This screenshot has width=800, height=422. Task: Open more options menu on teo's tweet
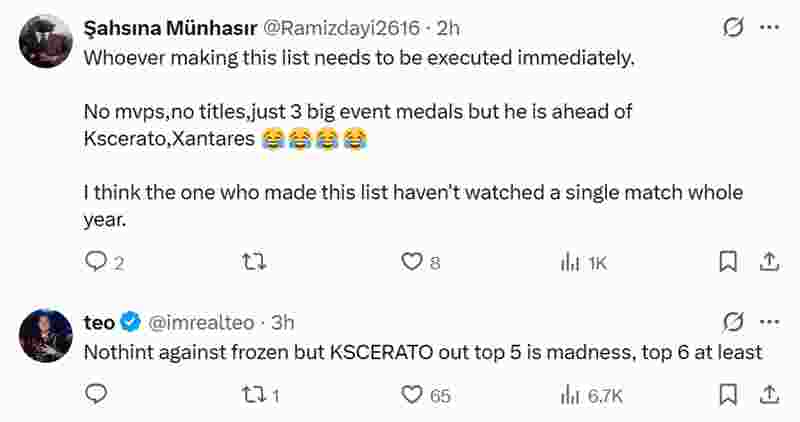pos(769,322)
